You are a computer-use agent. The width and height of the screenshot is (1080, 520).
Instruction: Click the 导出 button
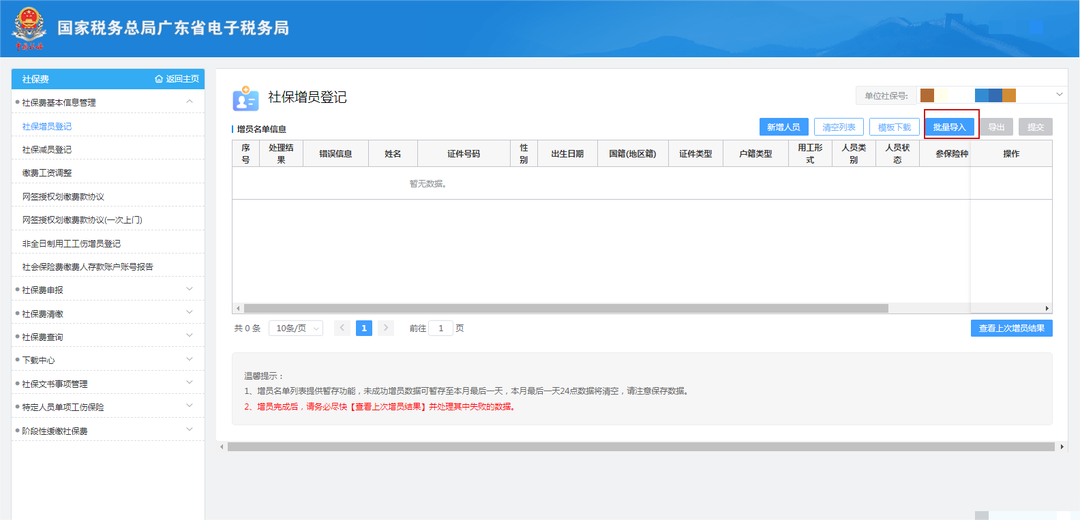996,127
